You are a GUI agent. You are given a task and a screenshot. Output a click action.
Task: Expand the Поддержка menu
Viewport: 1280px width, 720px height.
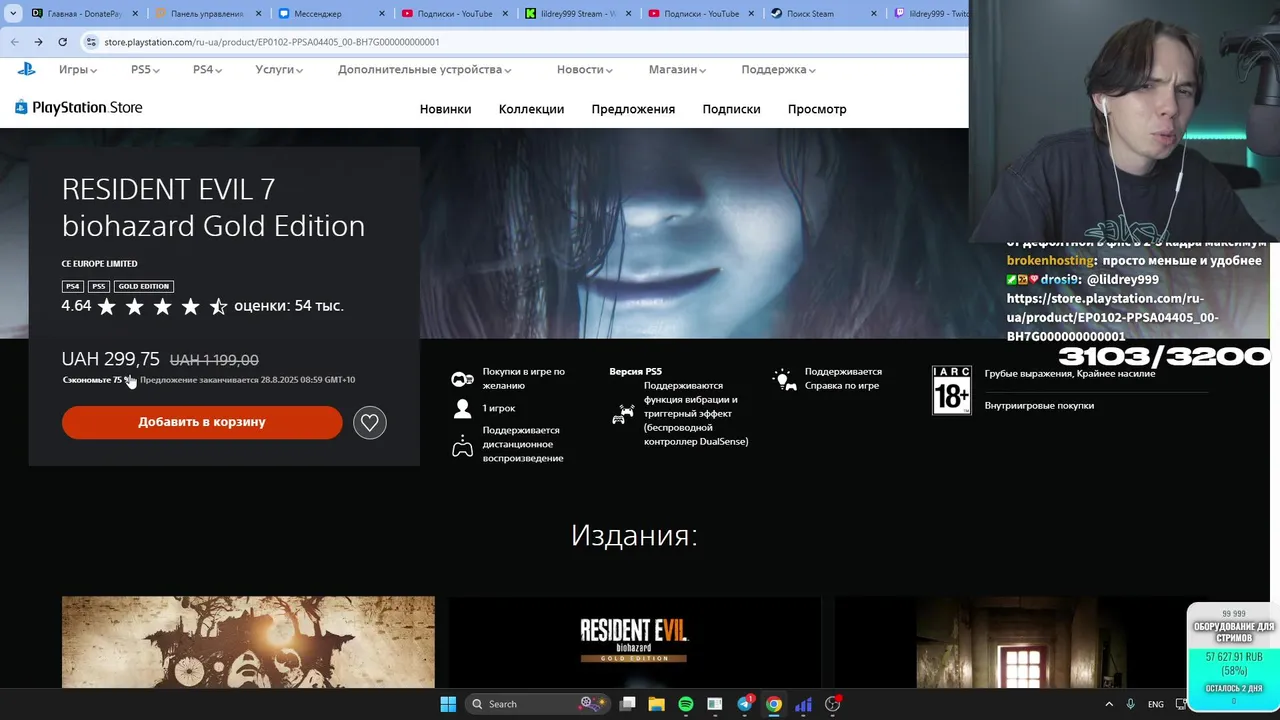(779, 70)
